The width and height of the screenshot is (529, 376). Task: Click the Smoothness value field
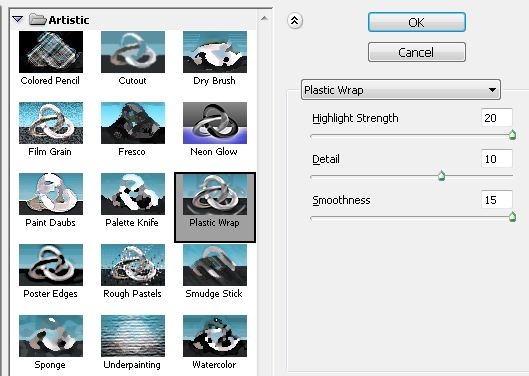497,199
